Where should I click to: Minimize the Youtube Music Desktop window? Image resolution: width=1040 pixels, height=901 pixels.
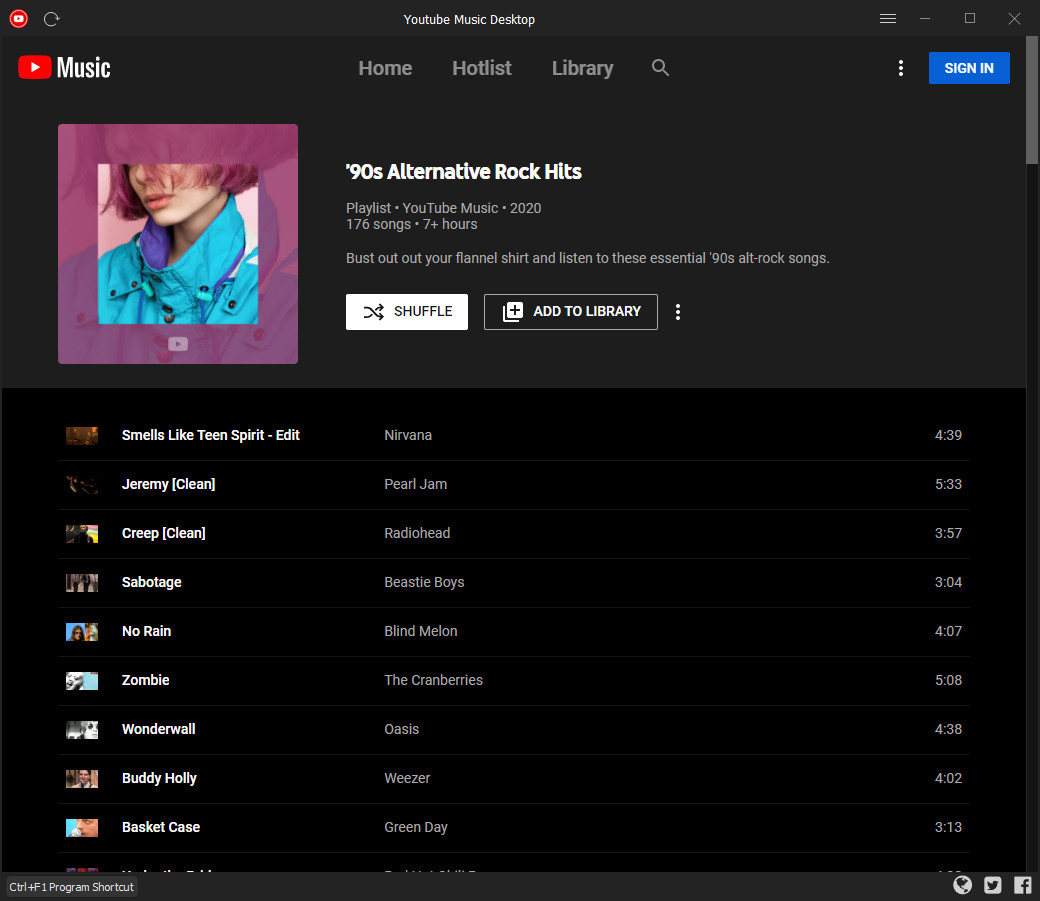[x=925, y=19]
